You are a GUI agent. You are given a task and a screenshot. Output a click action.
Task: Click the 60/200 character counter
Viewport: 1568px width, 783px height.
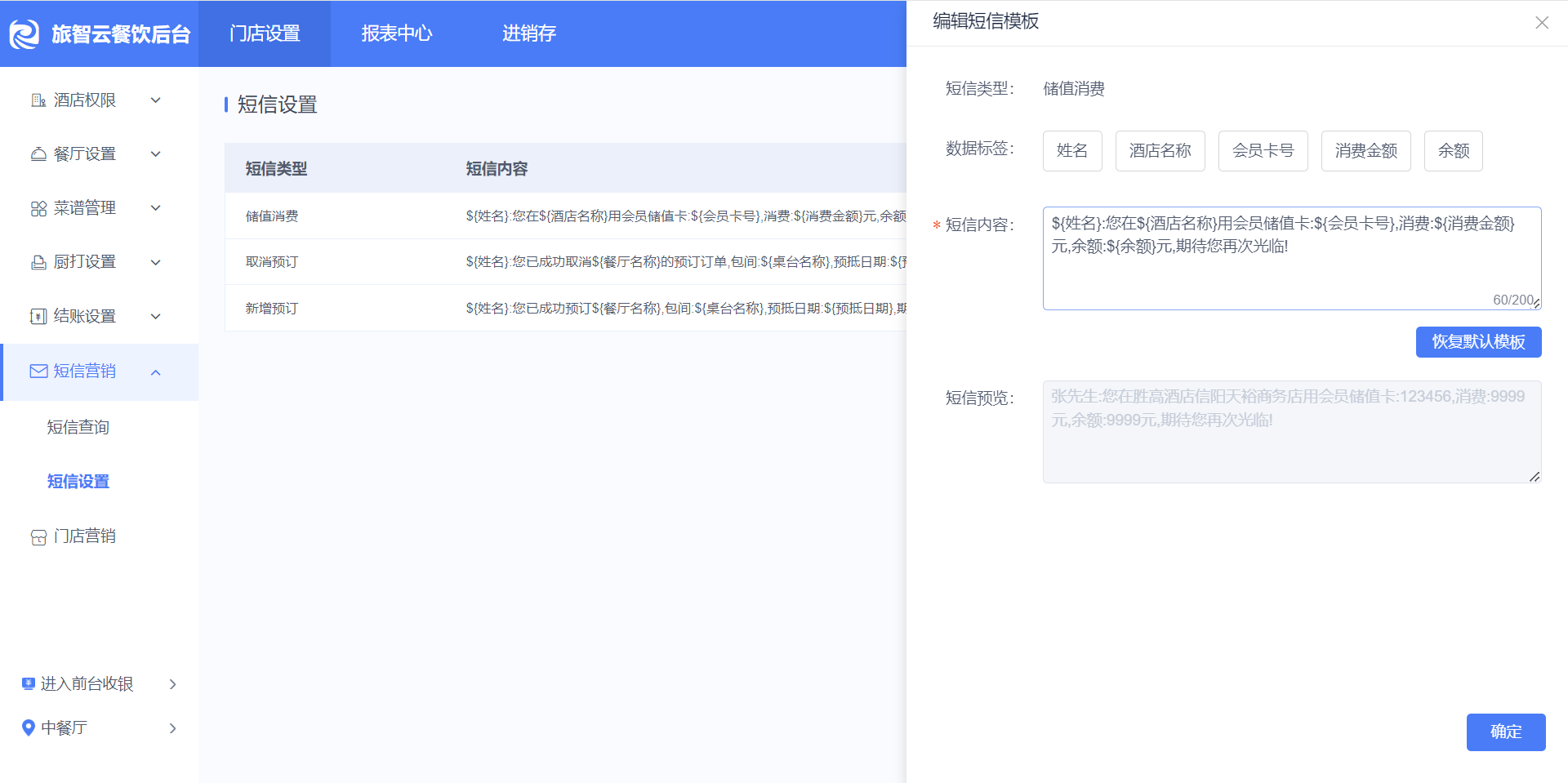pos(1513,300)
